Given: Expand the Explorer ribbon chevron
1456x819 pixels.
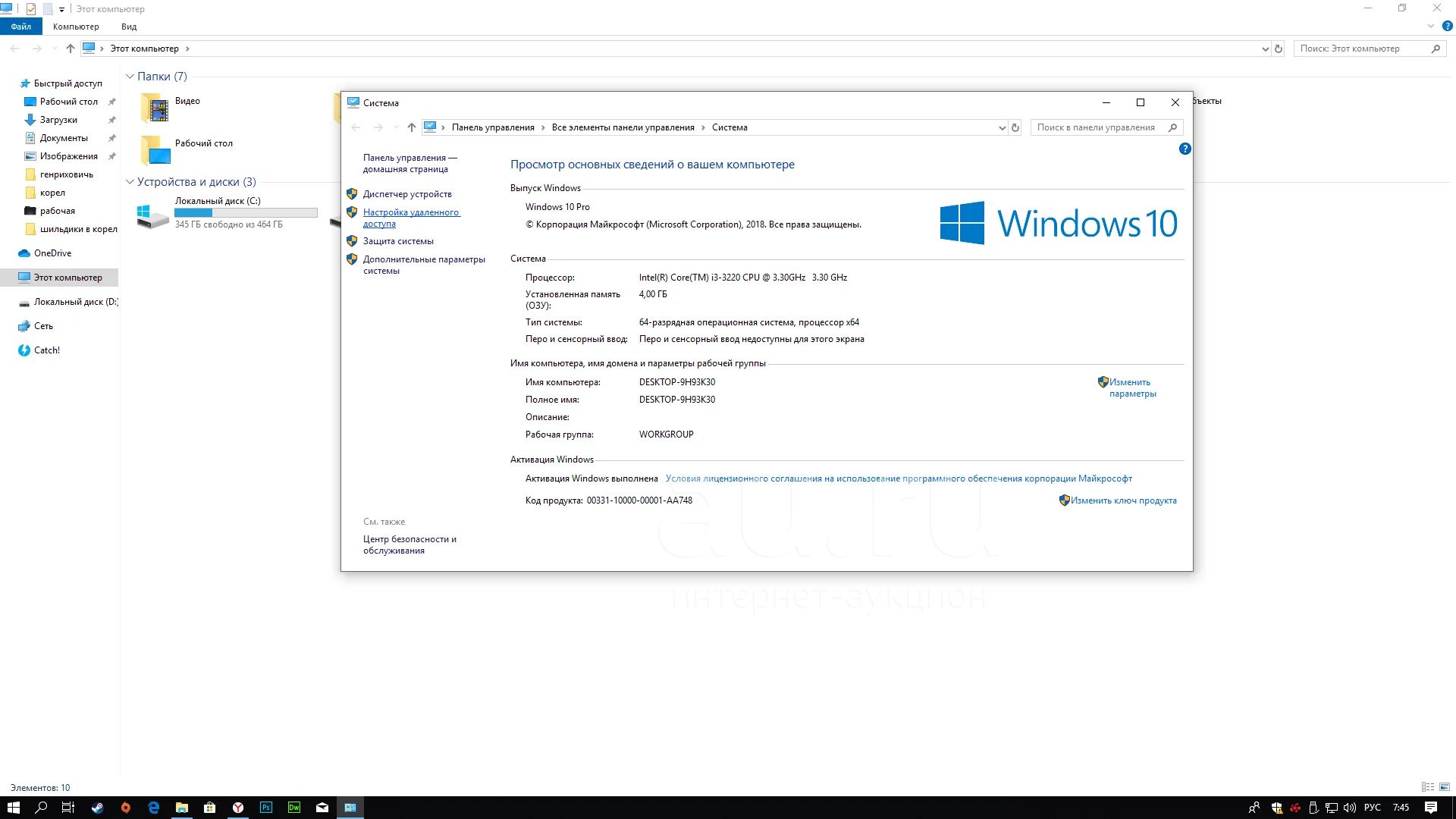Looking at the screenshot, I should (x=1430, y=26).
